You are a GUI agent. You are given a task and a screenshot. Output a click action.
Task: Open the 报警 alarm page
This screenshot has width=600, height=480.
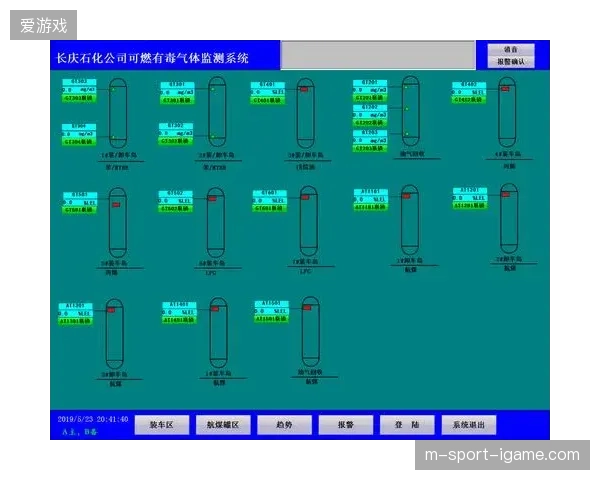(x=346, y=424)
